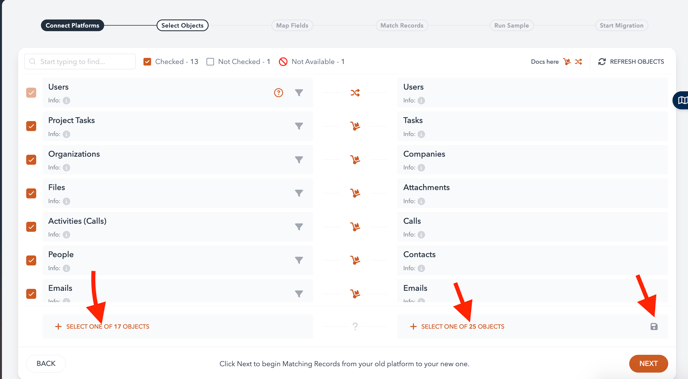Go to Run Sample step

point(512,25)
